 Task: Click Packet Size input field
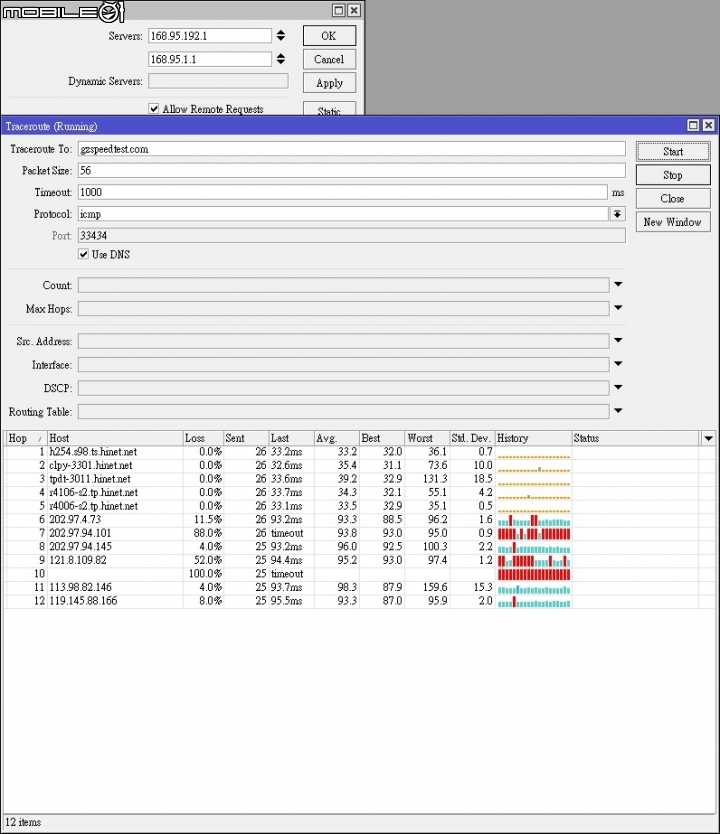[351, 171]
